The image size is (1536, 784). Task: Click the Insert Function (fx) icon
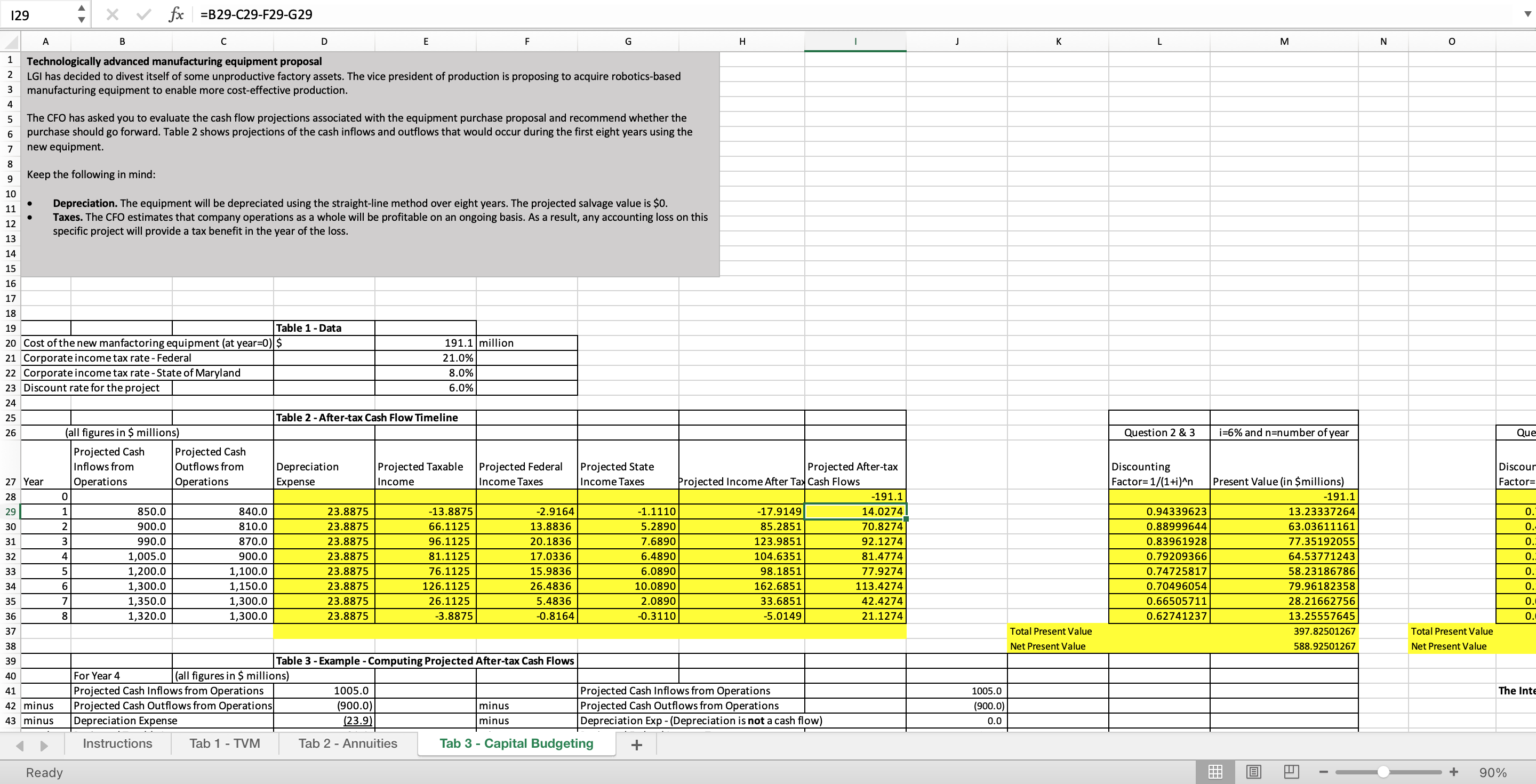tap(176, 14)
